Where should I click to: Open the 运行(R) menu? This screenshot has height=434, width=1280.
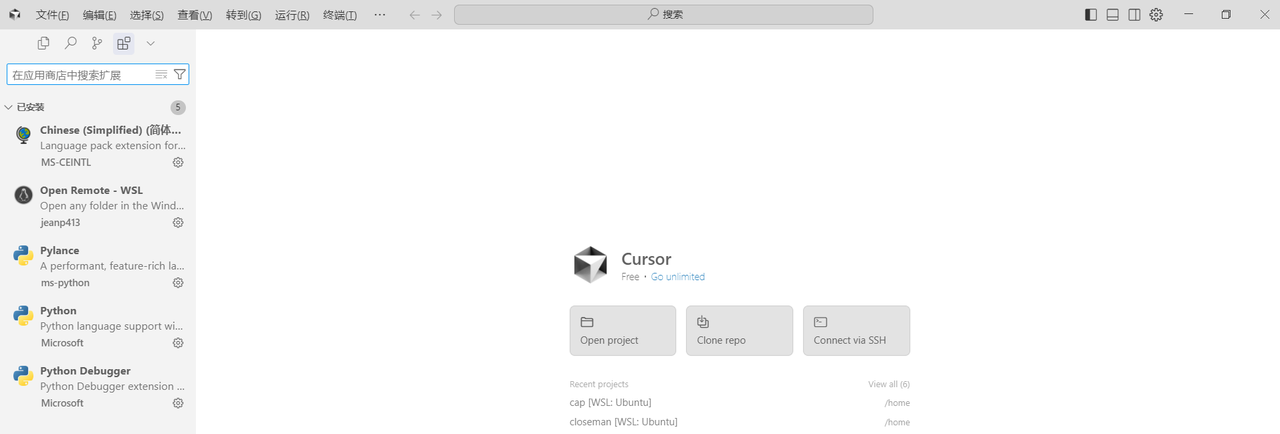coord(291,15)
